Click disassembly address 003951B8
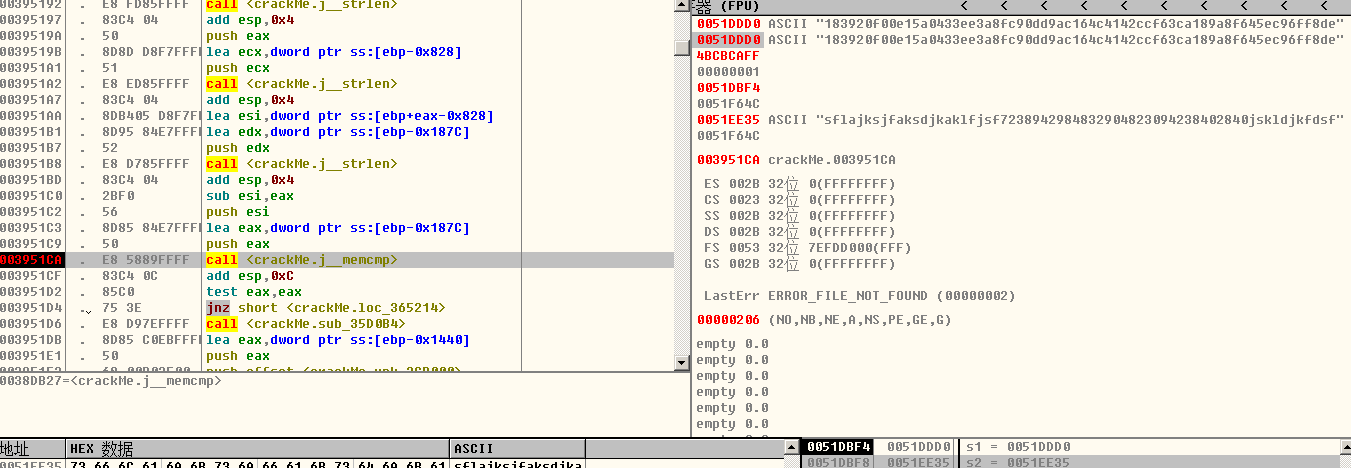This screenshot has height=468, width=1351. point(32,164)
